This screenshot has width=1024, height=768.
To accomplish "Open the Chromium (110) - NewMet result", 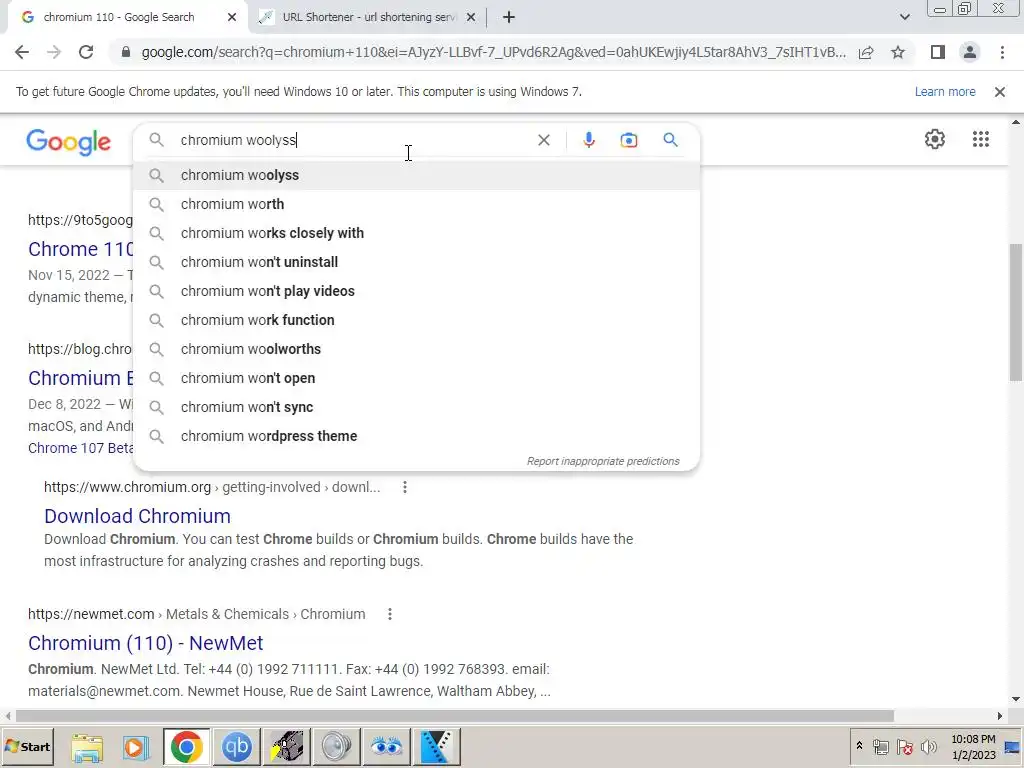I will coord(146,643).
